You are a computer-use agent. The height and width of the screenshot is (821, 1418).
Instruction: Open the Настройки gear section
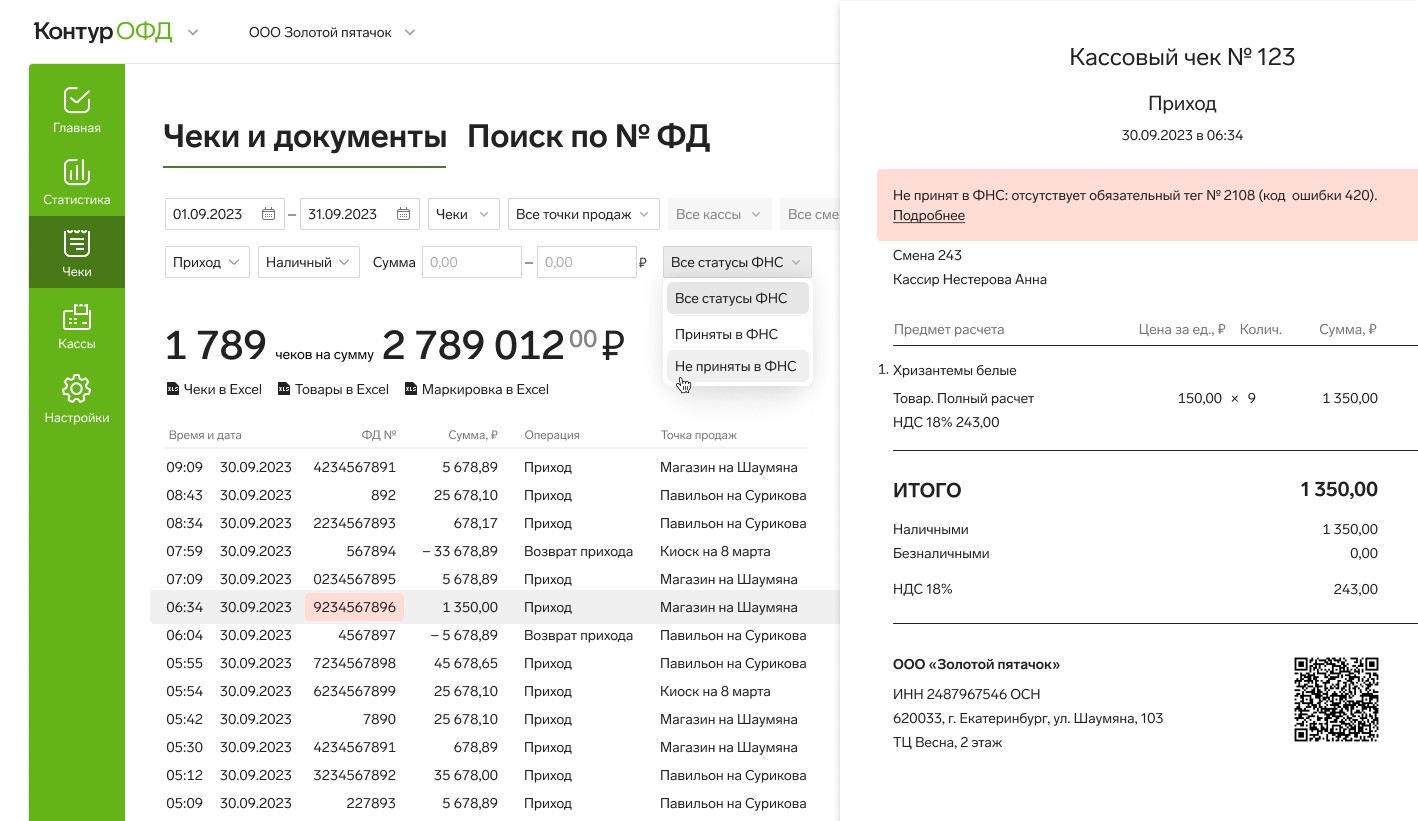(77, 399)
